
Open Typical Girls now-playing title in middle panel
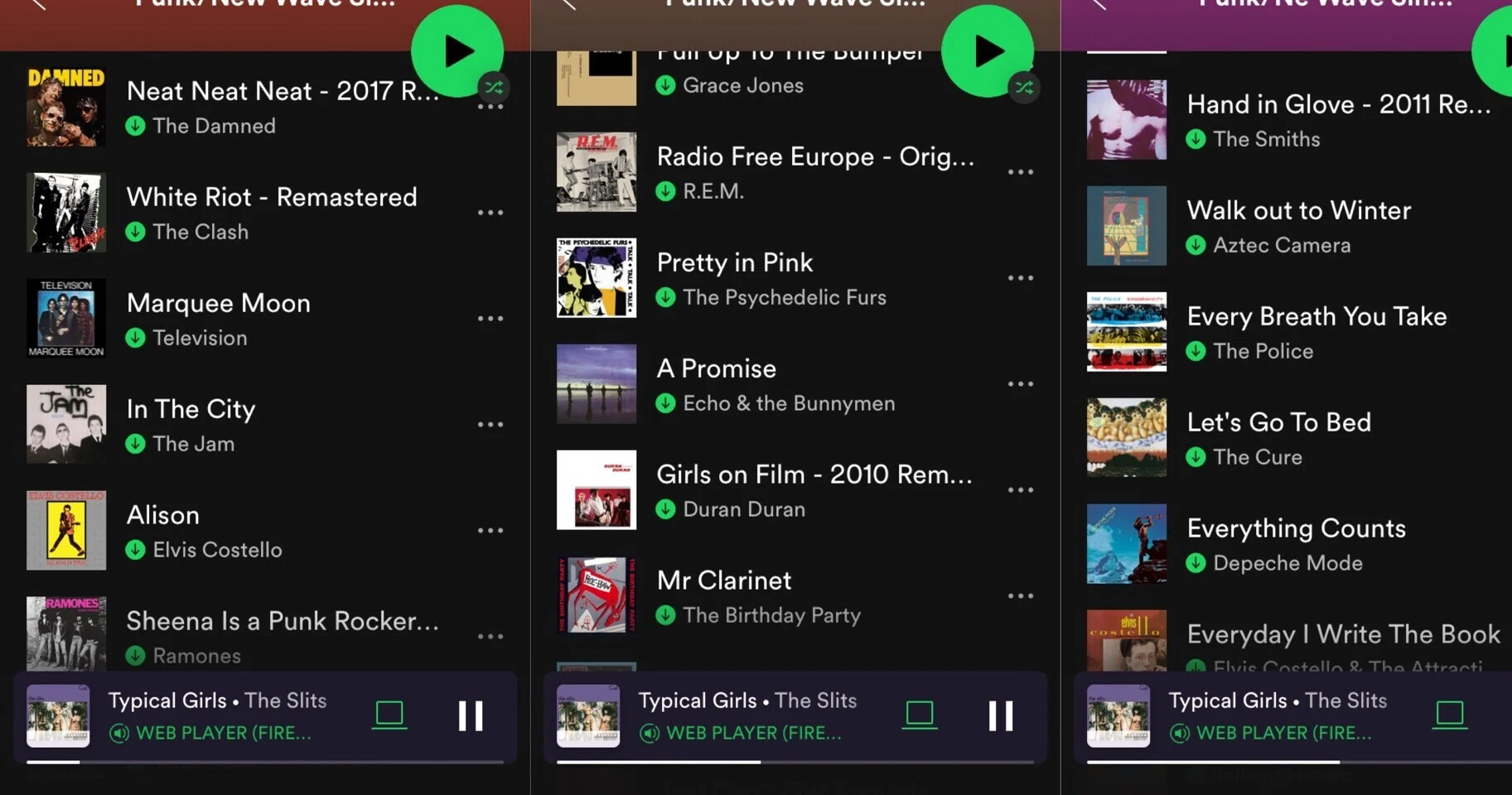pos(698,701)
